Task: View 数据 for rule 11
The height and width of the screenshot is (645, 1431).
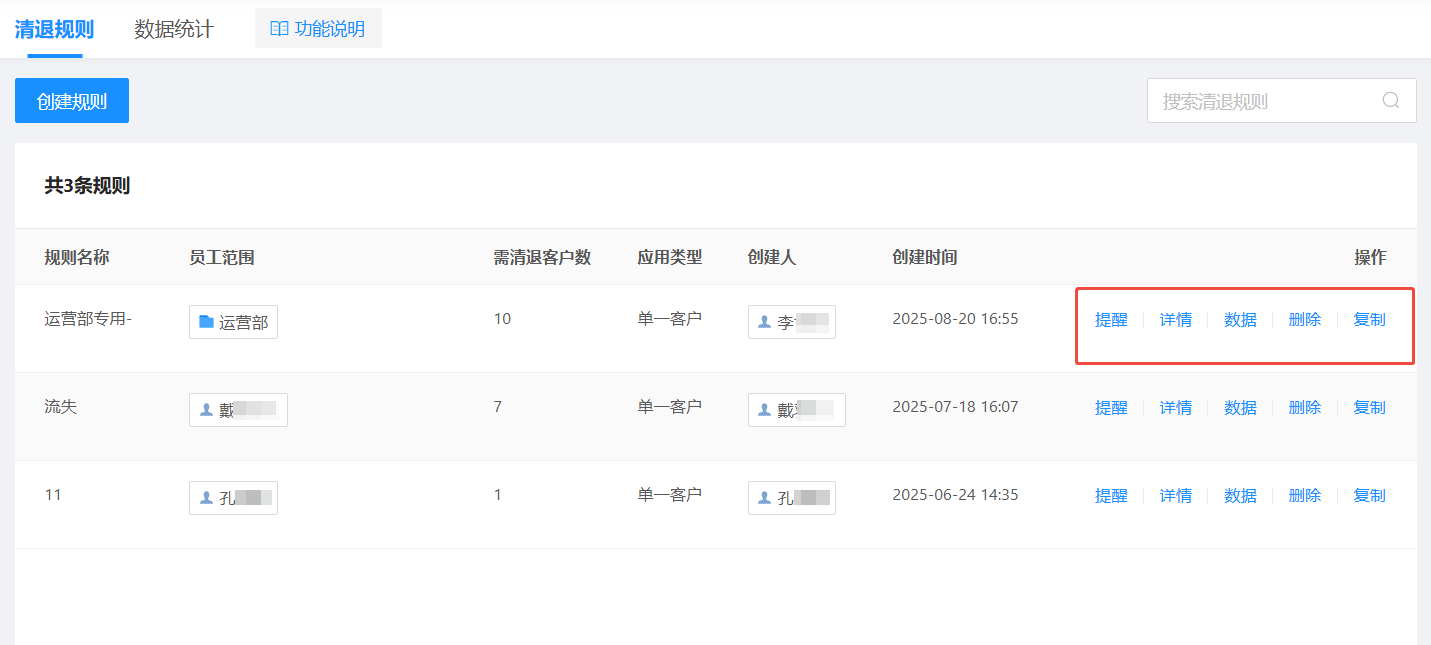Action: [1240, 496]
